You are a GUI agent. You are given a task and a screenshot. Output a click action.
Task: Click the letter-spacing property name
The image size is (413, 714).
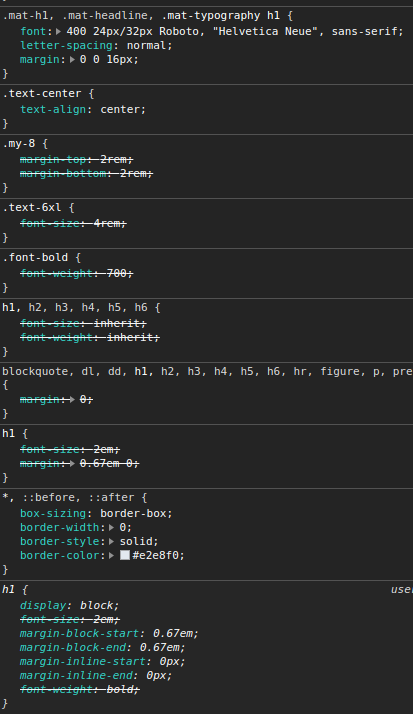pos(66,46)
